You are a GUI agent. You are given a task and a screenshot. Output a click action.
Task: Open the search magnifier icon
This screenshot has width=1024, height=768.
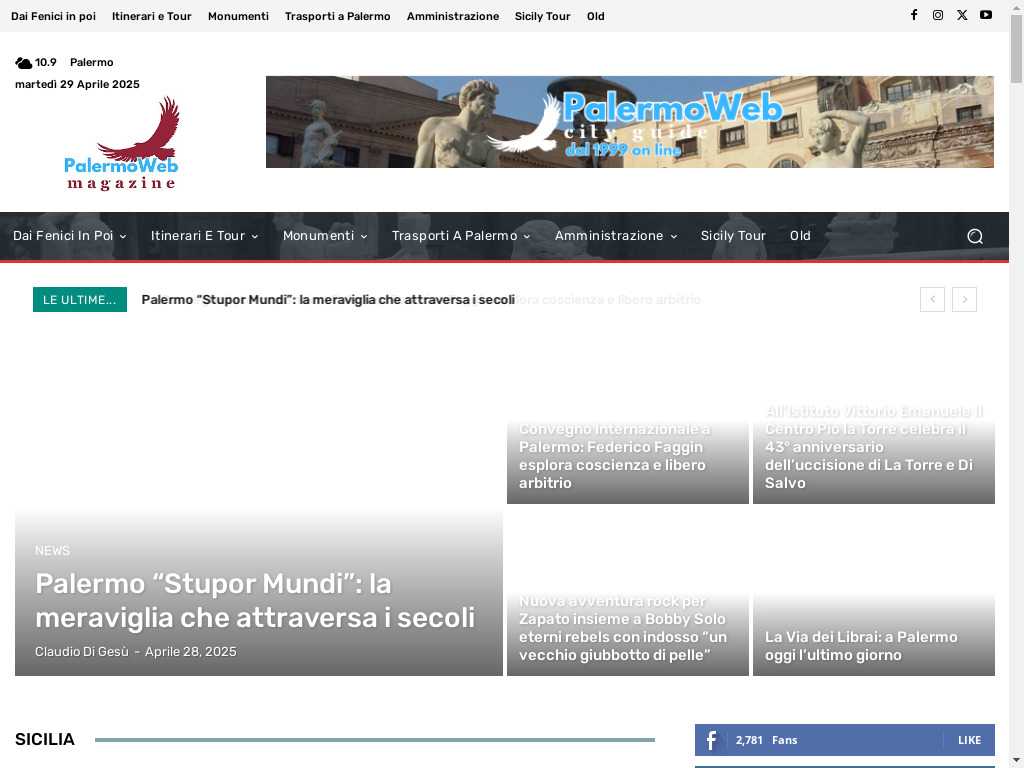974,236
